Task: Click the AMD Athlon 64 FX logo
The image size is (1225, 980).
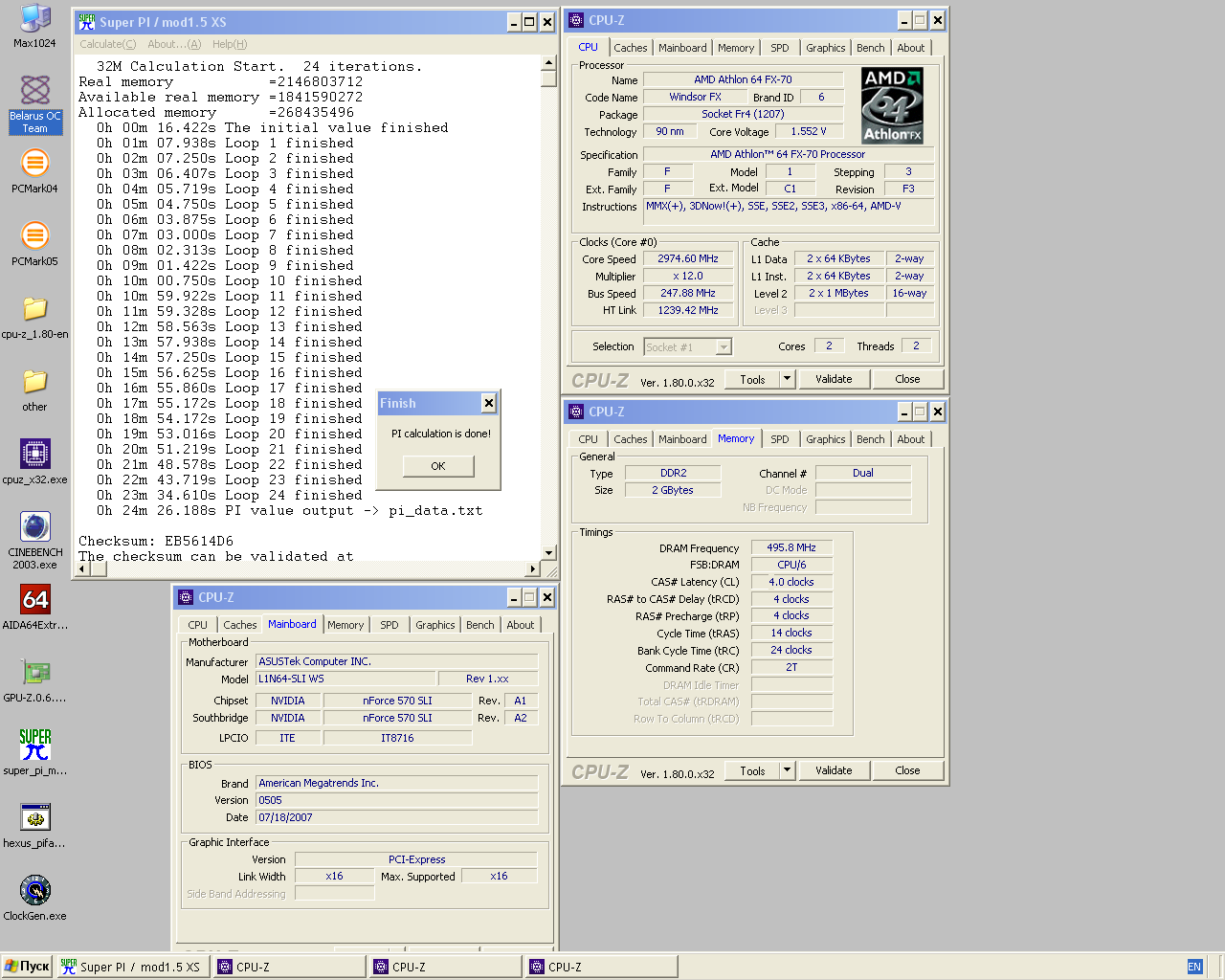Action: (892, 105)
